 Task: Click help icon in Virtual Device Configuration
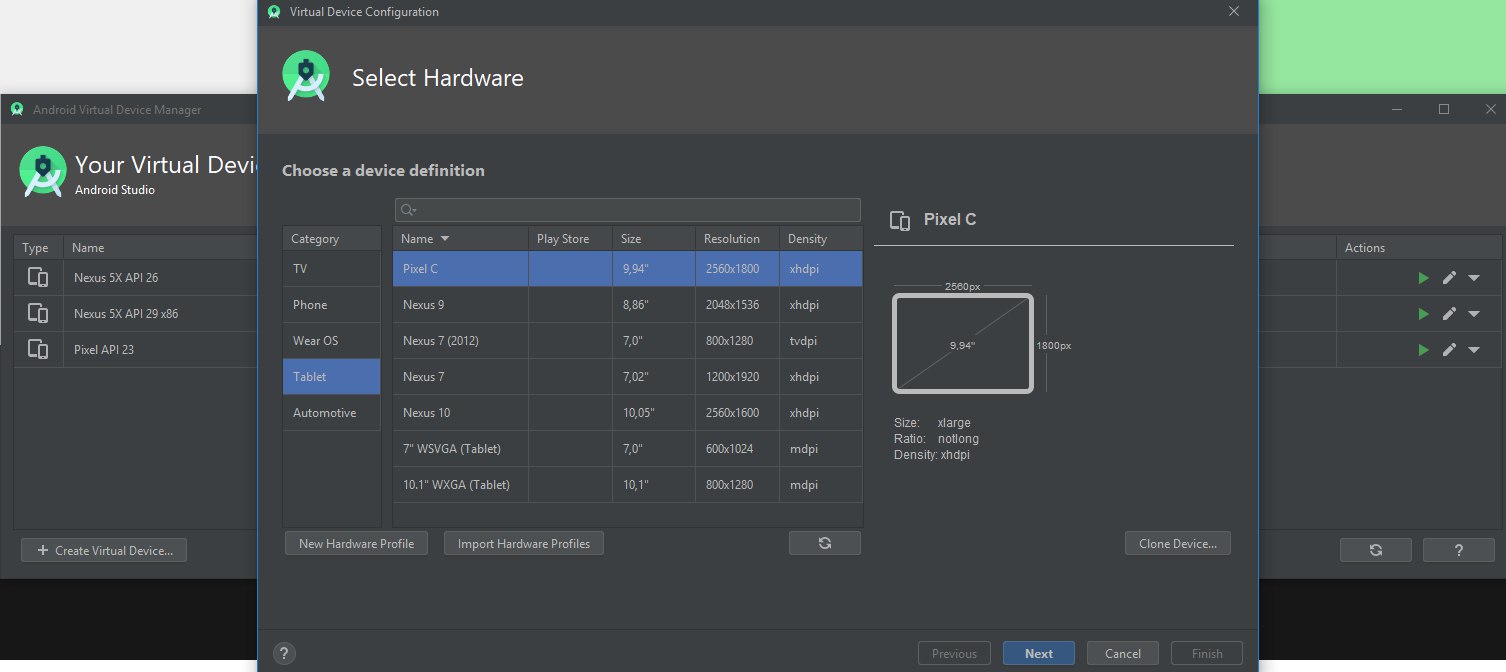(284, 653)
